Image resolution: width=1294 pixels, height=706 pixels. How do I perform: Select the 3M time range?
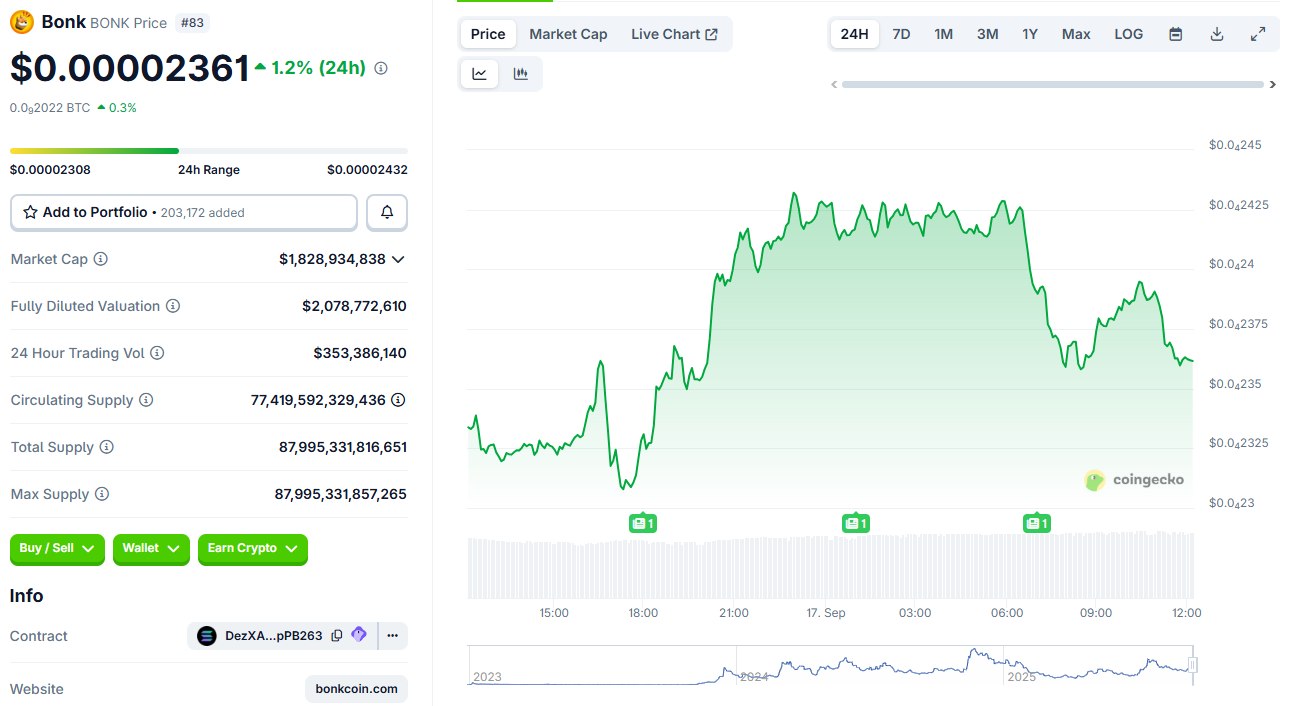click(987, 34)
